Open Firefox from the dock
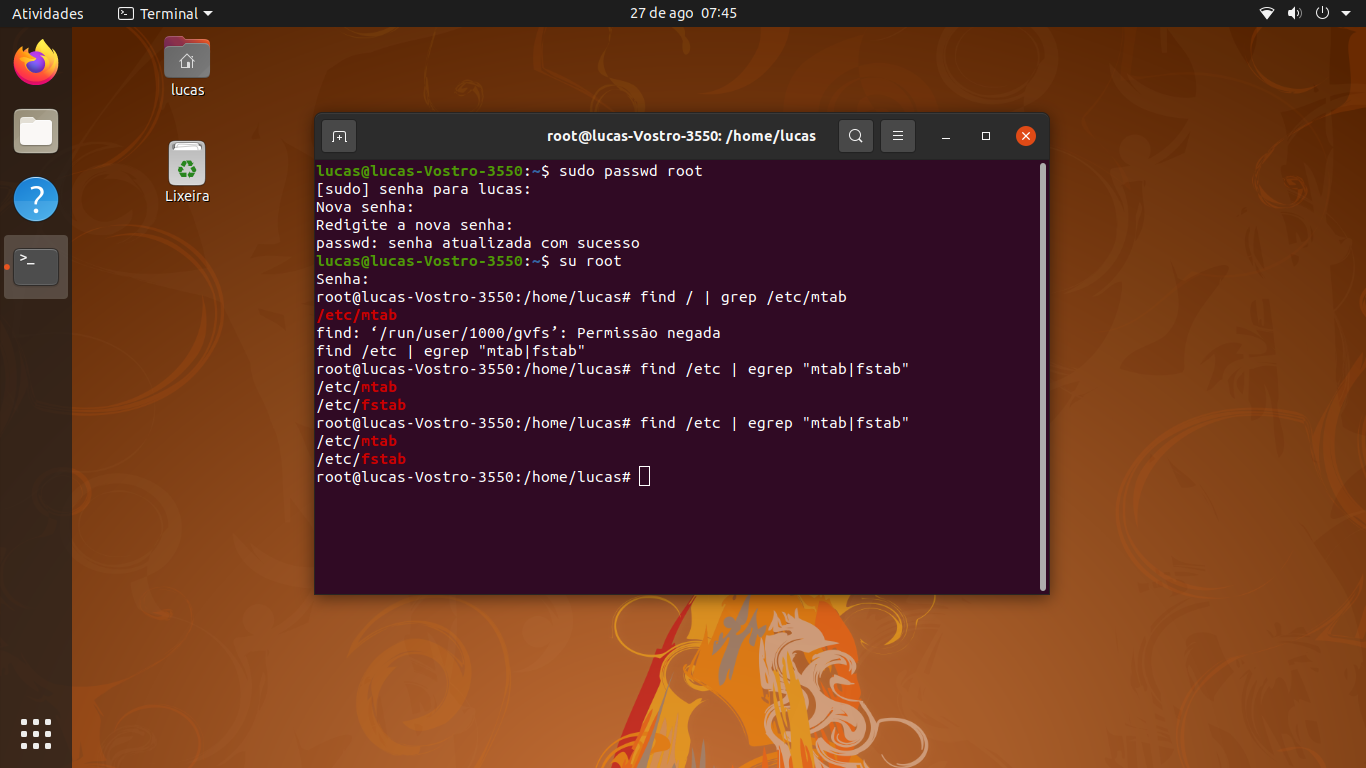 [x=36, y=63]
